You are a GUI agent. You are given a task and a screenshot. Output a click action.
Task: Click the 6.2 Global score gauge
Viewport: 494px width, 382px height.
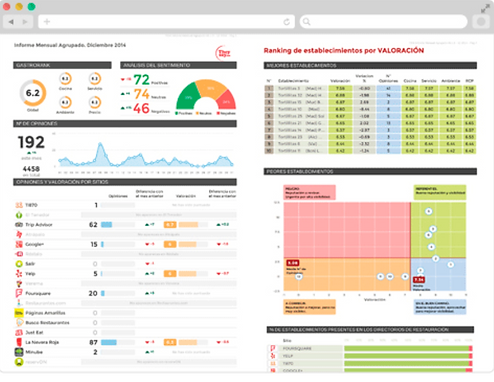pyautogui.click(x=33, y=93)
